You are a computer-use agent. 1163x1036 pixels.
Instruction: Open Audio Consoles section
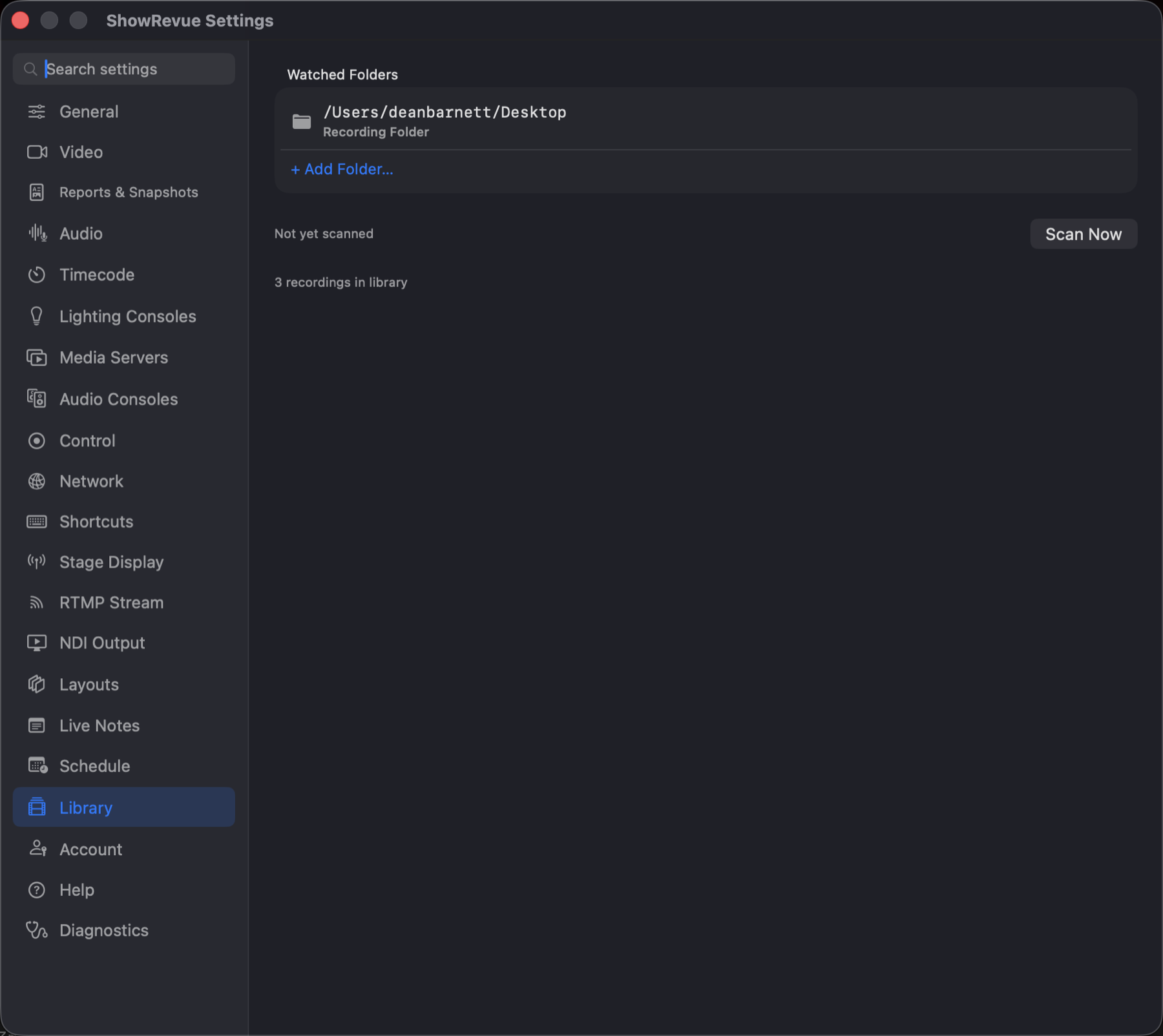[x=123, y=399]
